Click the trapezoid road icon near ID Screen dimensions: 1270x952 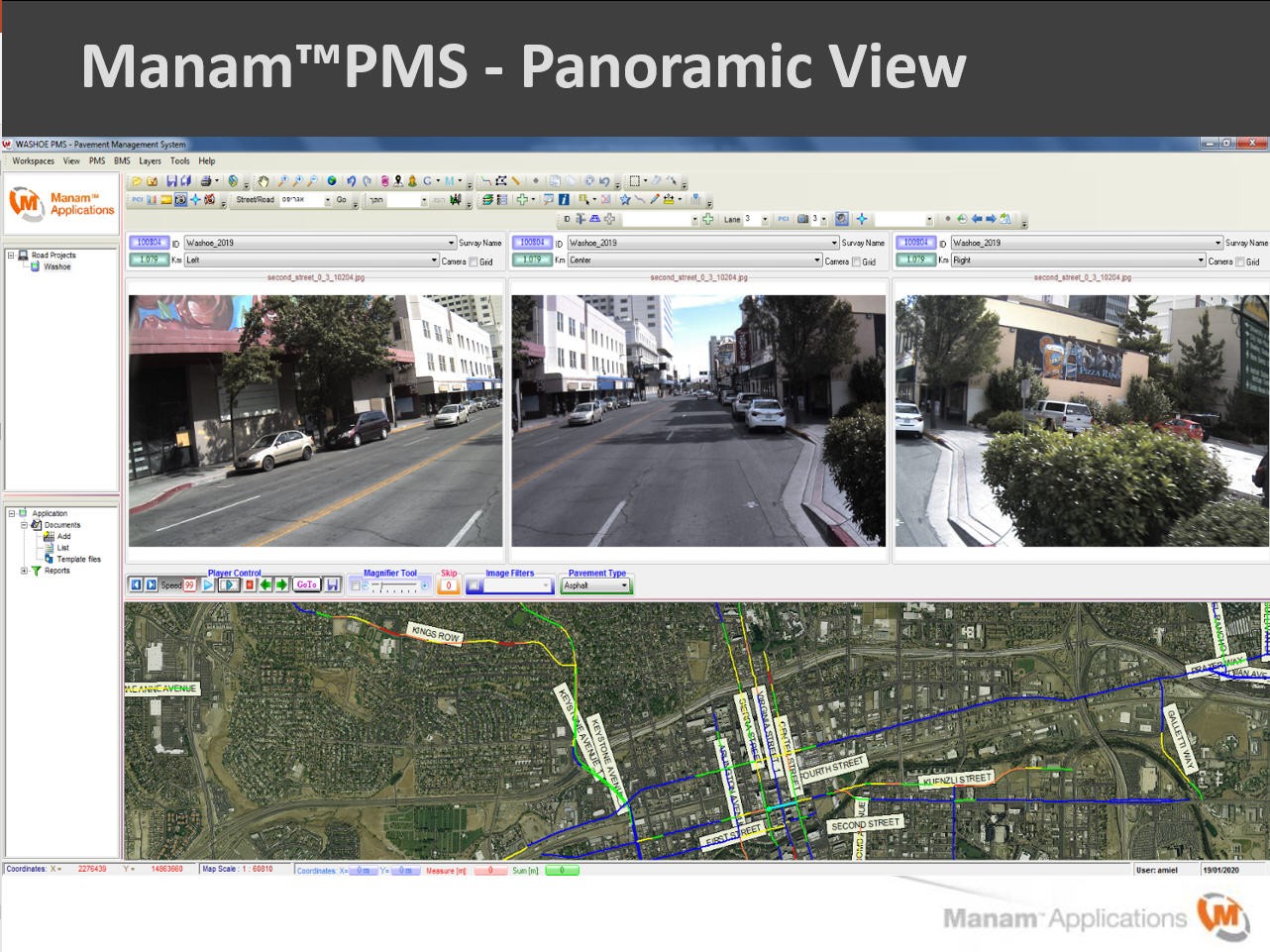pyautogui.click(x=594, y=219)
